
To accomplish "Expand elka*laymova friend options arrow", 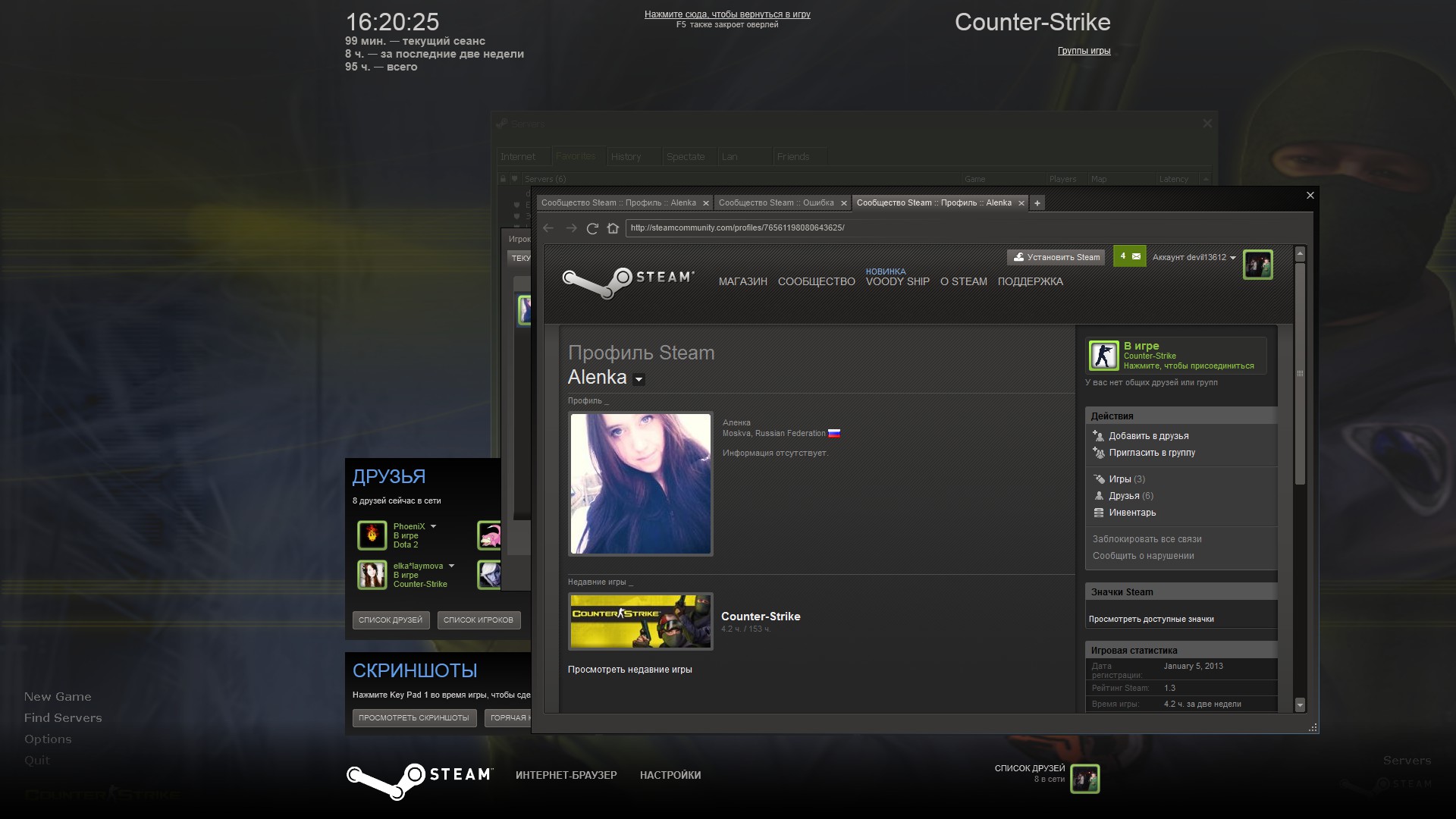I will tap(451, 566).
